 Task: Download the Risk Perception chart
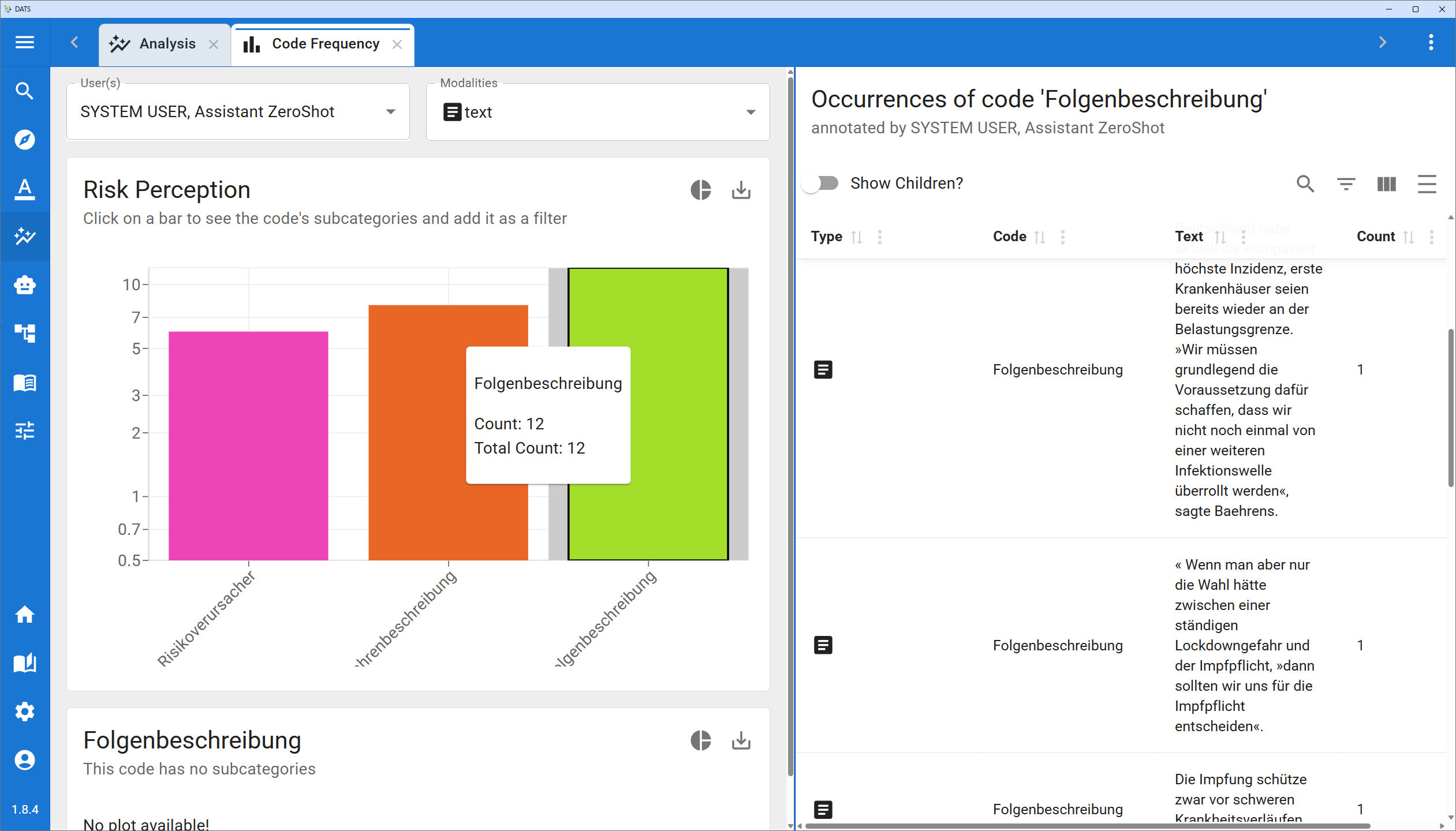tap(741, 190)
